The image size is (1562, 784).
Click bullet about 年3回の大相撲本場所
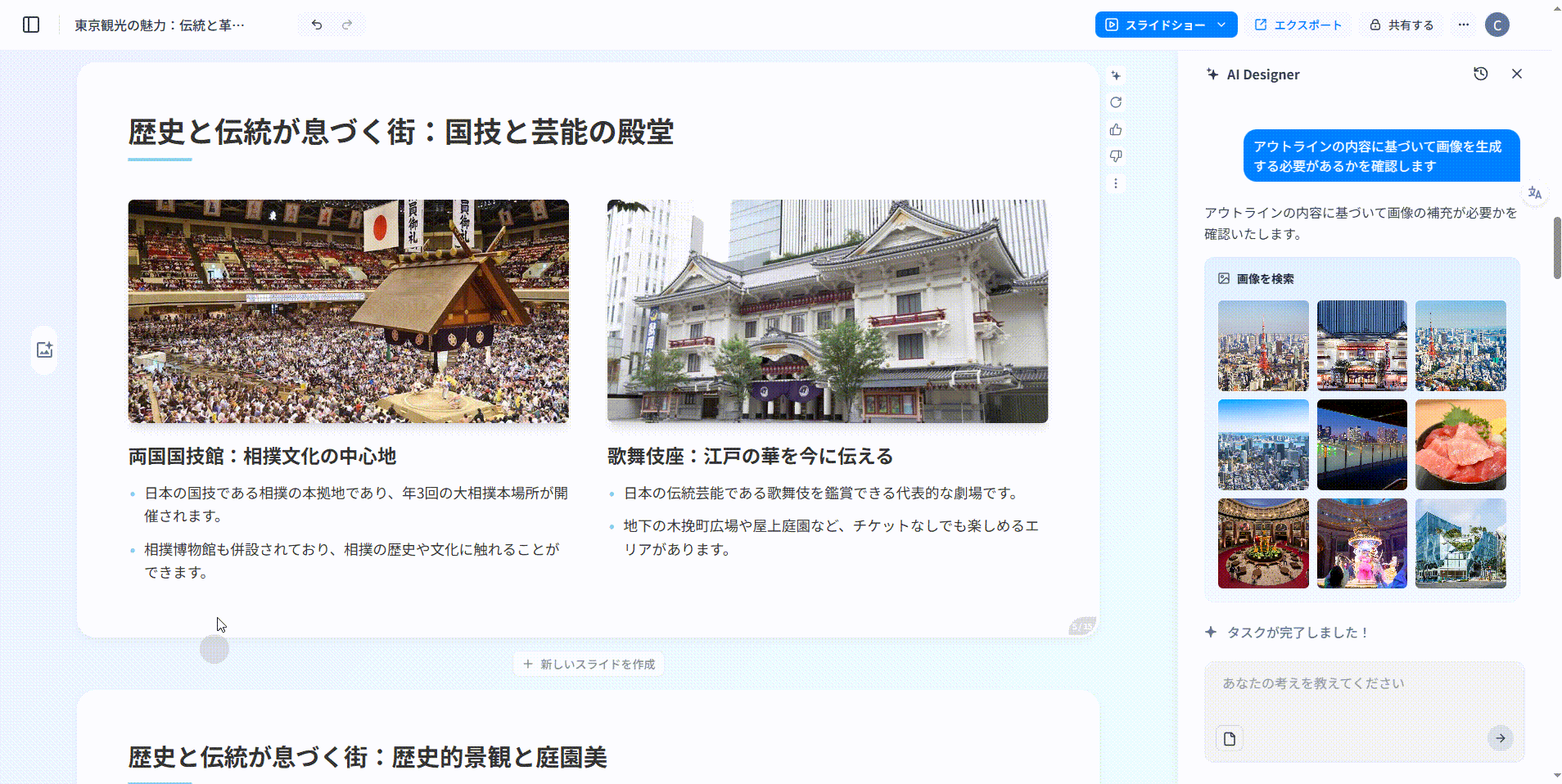coord(356,504)
